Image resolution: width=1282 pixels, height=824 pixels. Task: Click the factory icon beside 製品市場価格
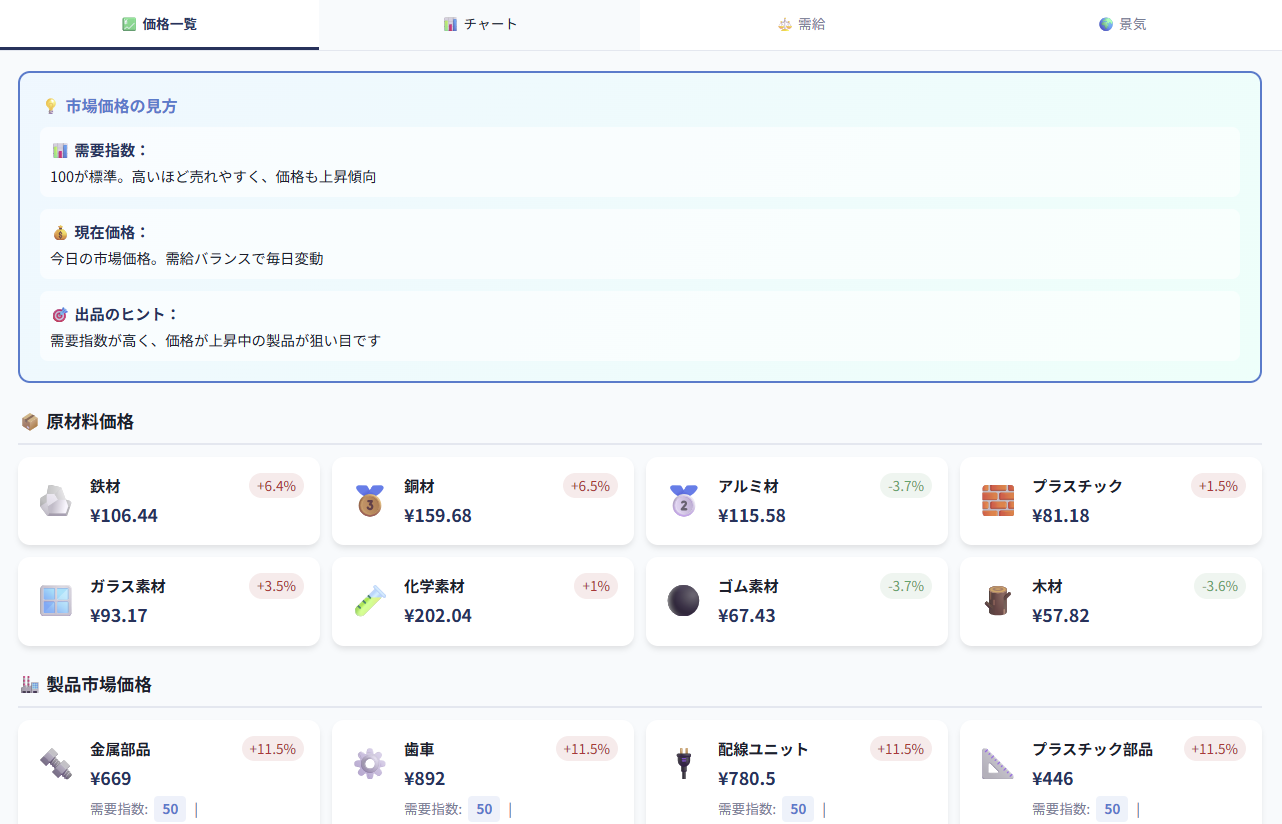pos(29,685)
